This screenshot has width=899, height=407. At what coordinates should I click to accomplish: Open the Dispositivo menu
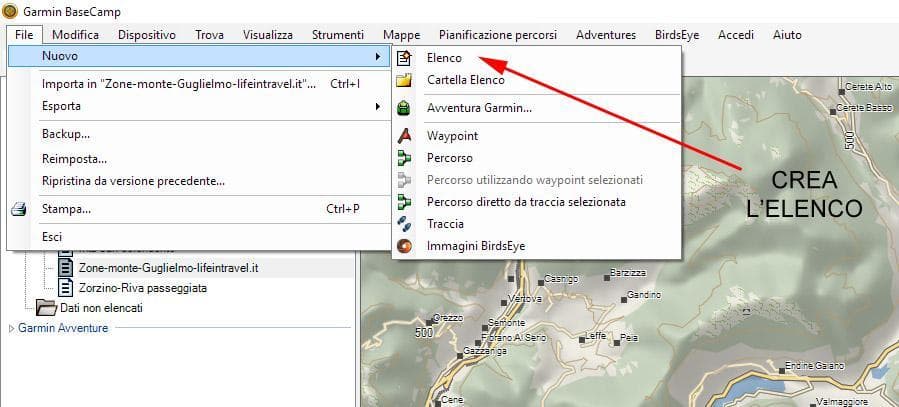[147, 35]
